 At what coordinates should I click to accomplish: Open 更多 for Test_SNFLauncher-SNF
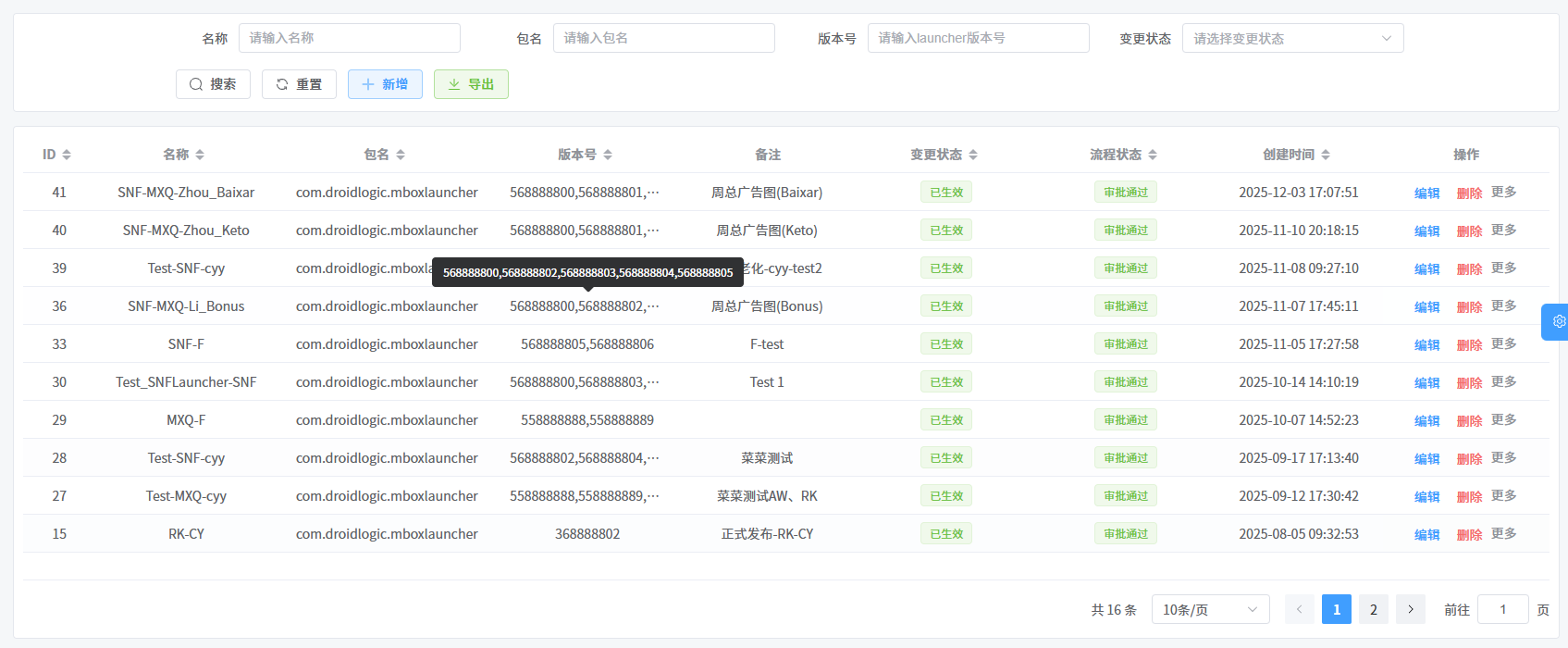tap(1504, 381)
